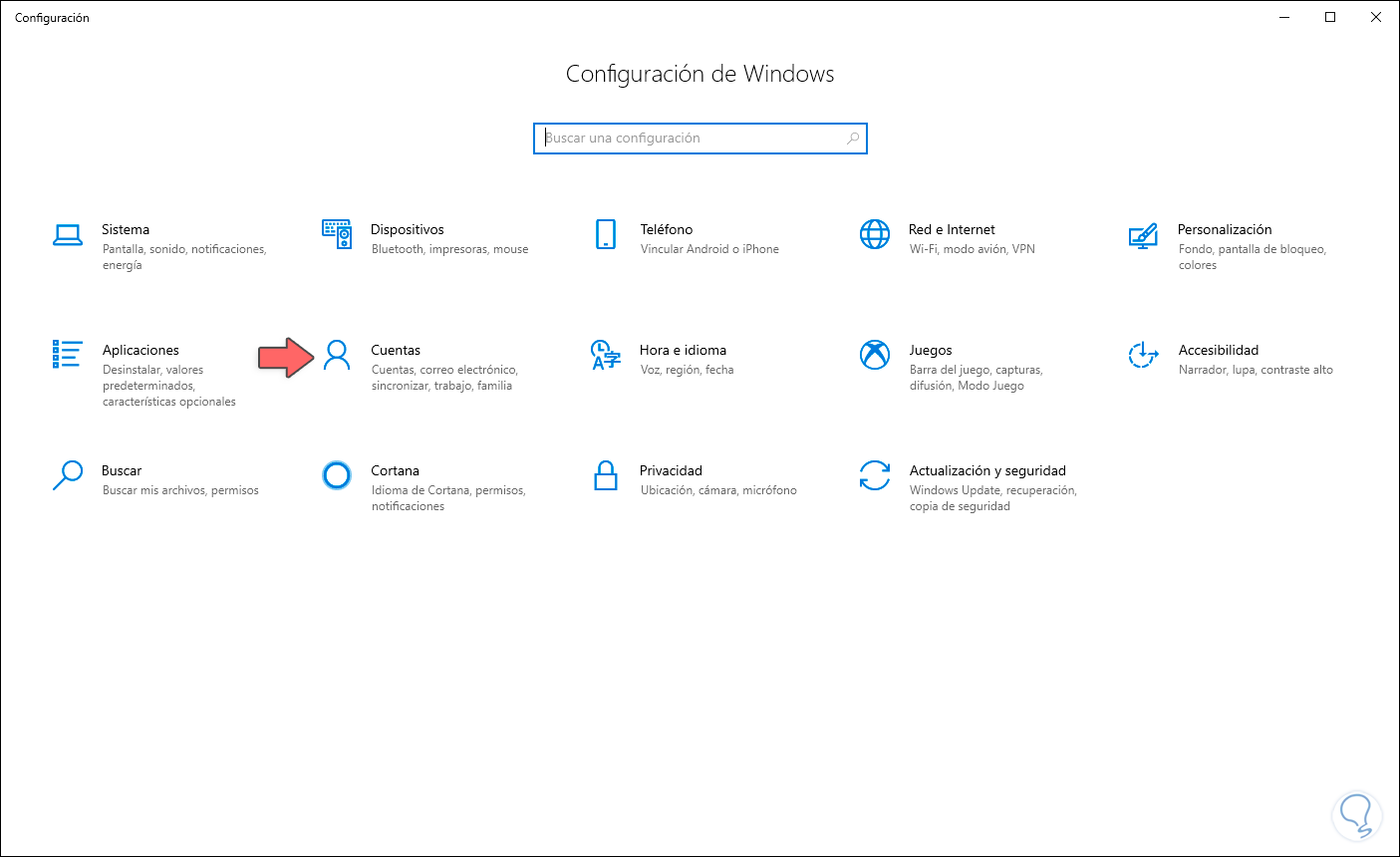Click the Cortana circle icon
The height and width of the screenshot is (857, 1400).
[337, 475]
